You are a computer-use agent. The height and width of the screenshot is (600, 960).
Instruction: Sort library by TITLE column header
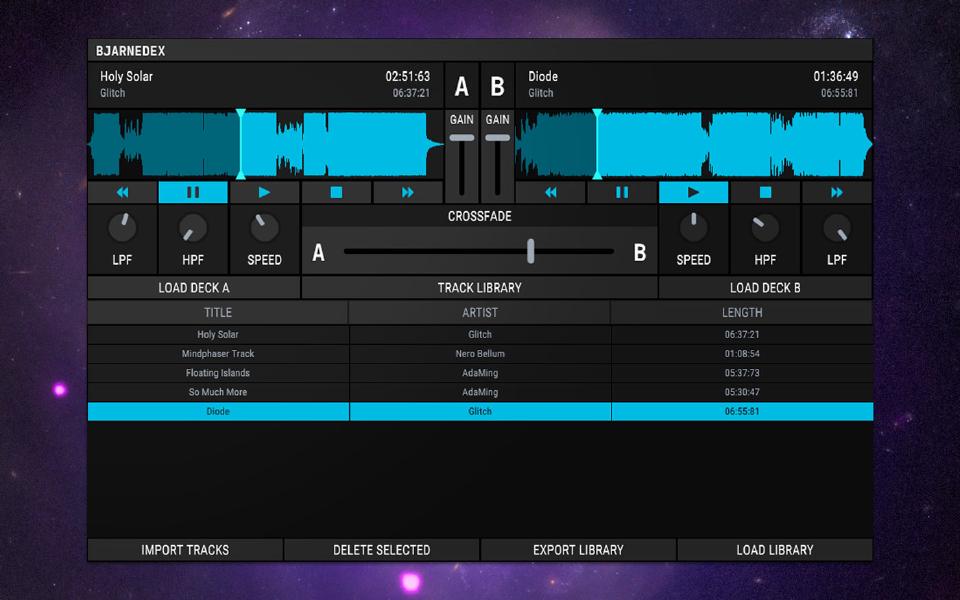click(x=218, y=313)
